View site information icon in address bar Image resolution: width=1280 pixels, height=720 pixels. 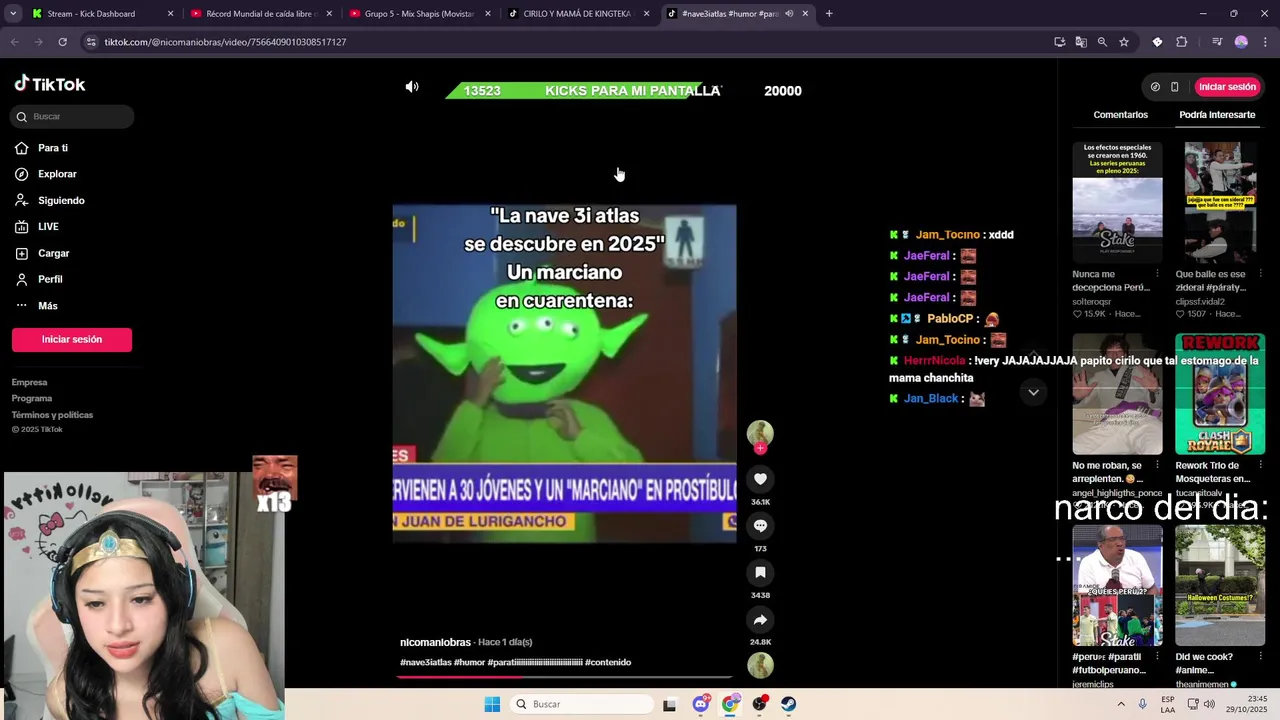click(x=91, y=42)
